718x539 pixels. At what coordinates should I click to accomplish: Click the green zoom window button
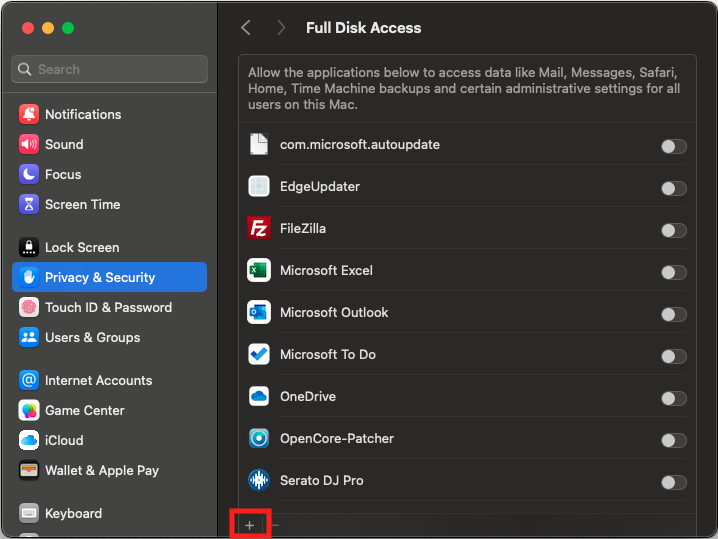pyautogui.click(x=68, y=28)
